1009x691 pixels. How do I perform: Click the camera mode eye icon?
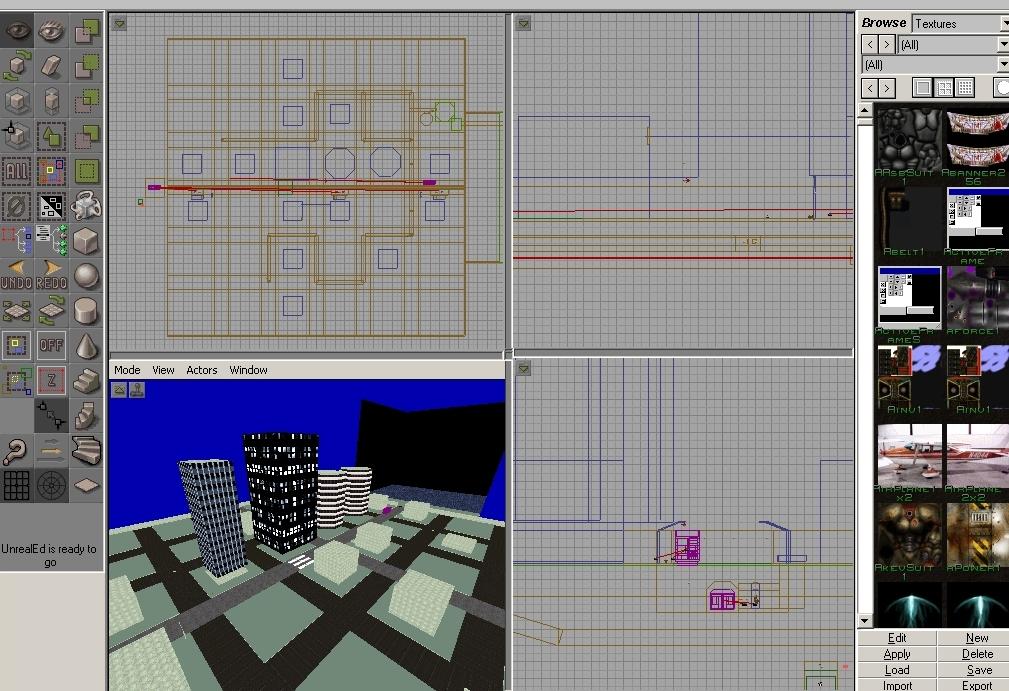tap(17, 31)
